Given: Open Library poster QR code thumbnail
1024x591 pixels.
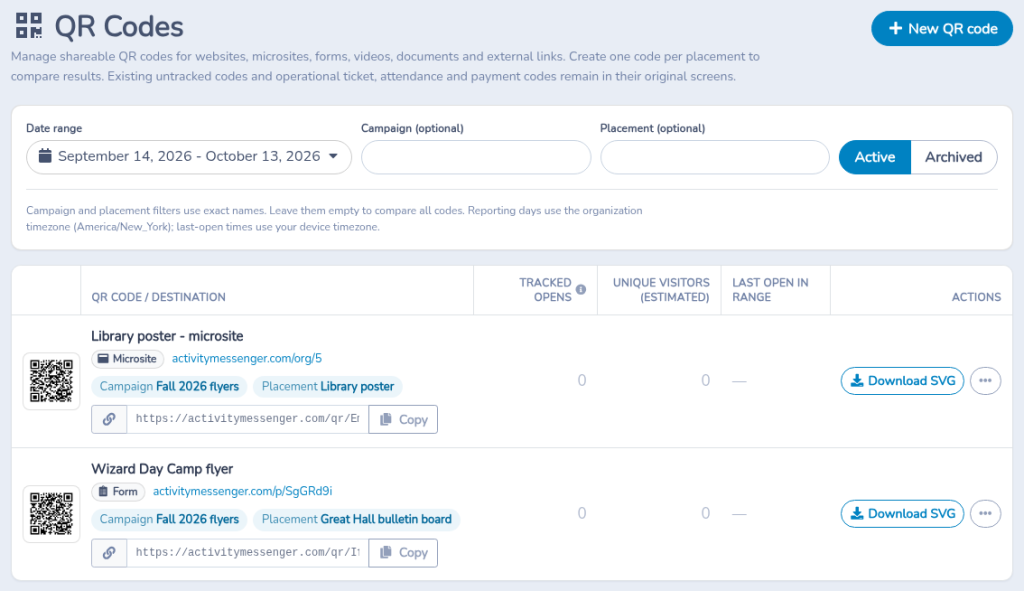Looking at the screenshot, I should pyautogui.click(x=52, y=381).
